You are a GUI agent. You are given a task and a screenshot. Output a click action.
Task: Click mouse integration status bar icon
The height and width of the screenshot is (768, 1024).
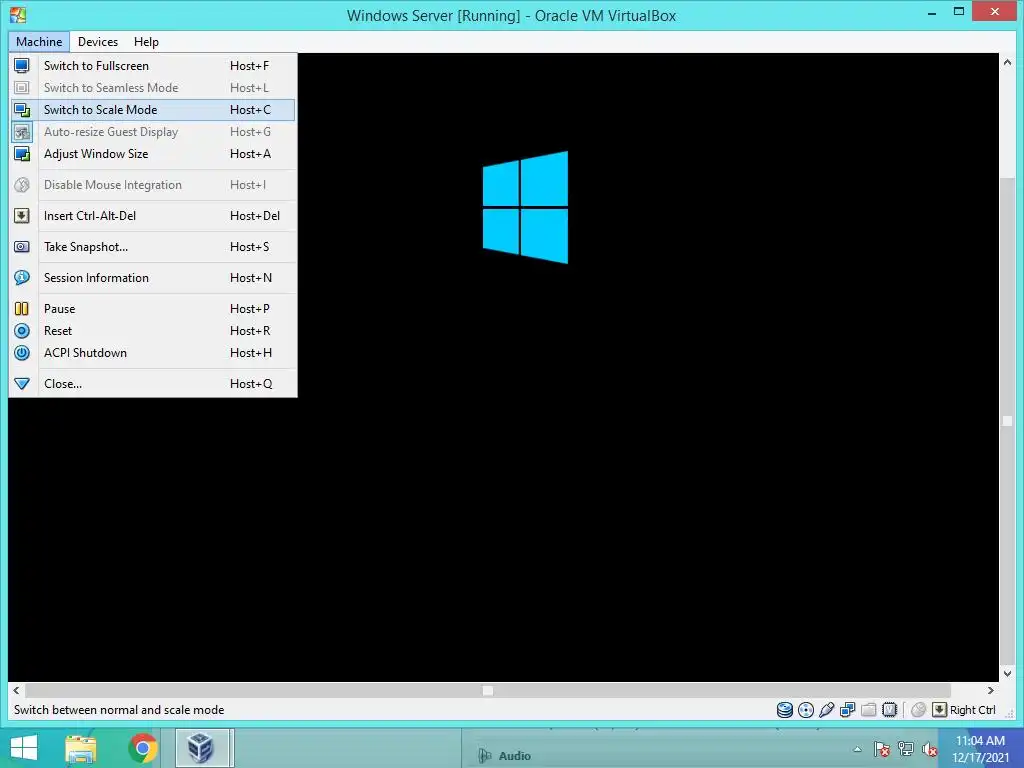point(918,710)
